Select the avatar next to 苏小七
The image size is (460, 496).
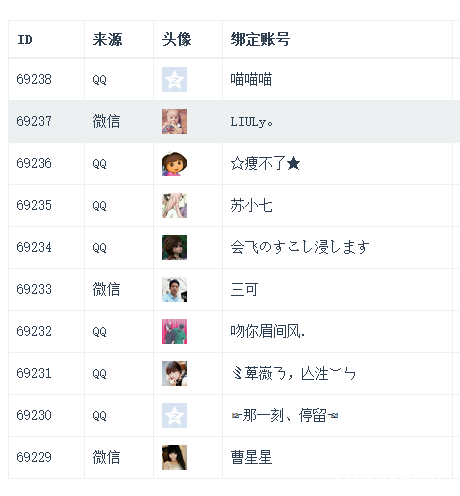[x=174, y=205]
